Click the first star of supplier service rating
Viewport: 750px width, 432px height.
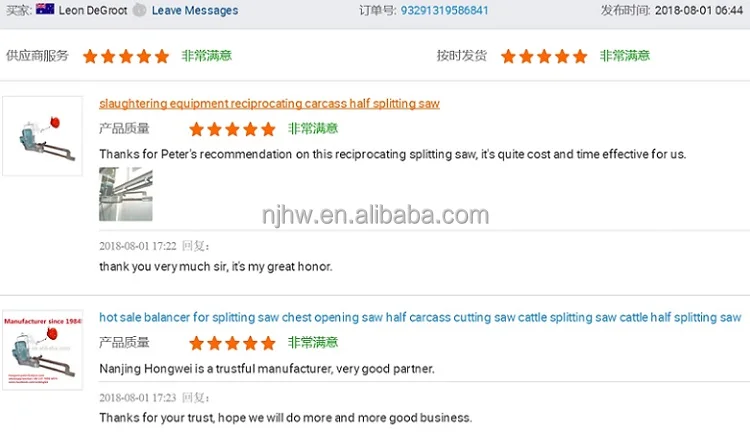pyautogui.click(x=90, y=56)
